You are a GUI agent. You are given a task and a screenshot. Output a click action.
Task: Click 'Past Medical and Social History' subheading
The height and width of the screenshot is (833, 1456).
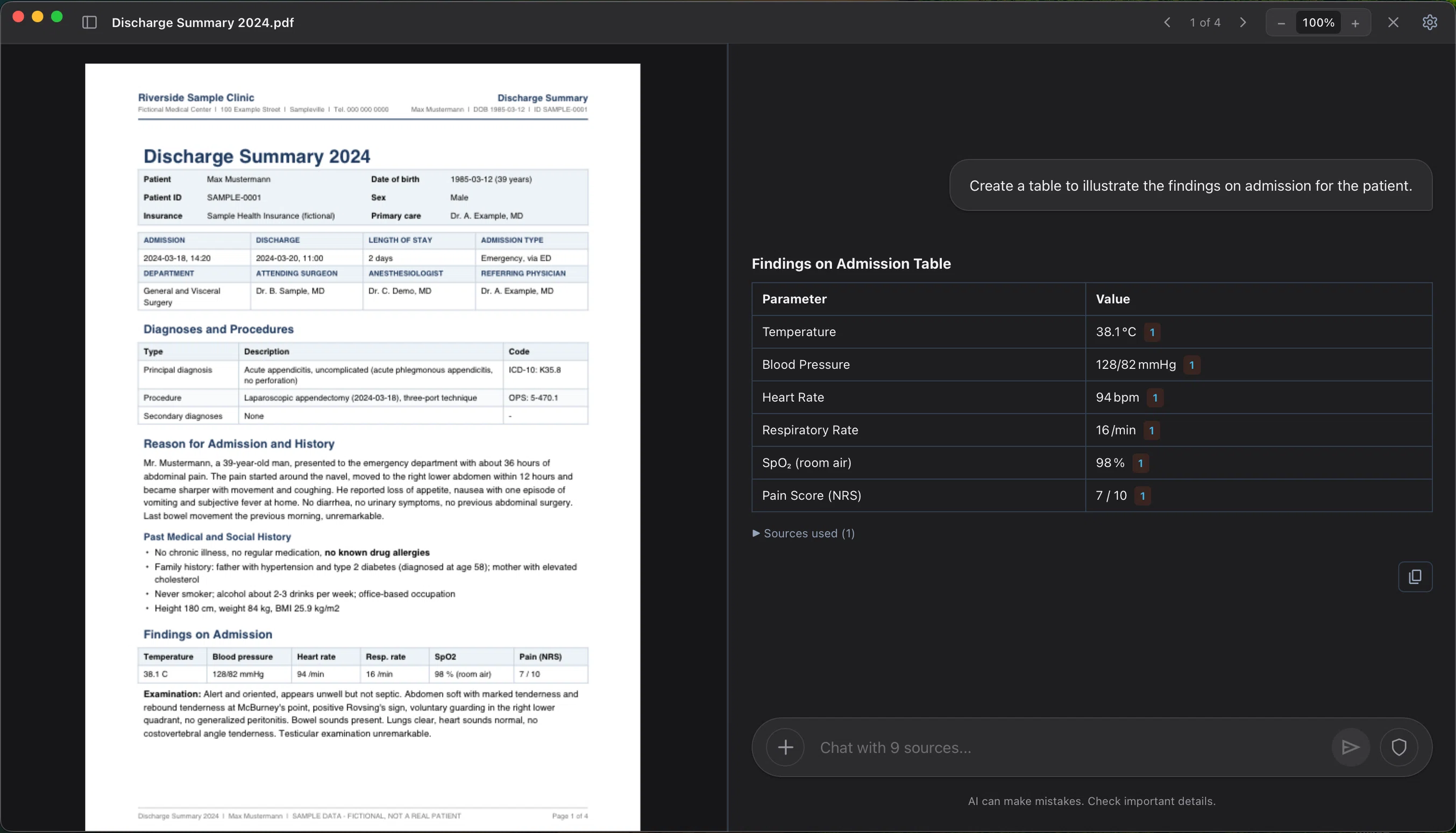click(x=217, y=537)
